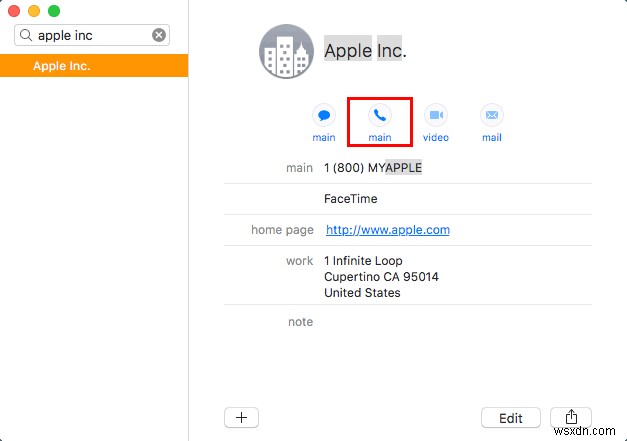Viewport: 627px width, 441px height.
Task: Click the home page label
Action: pos(282,230)
